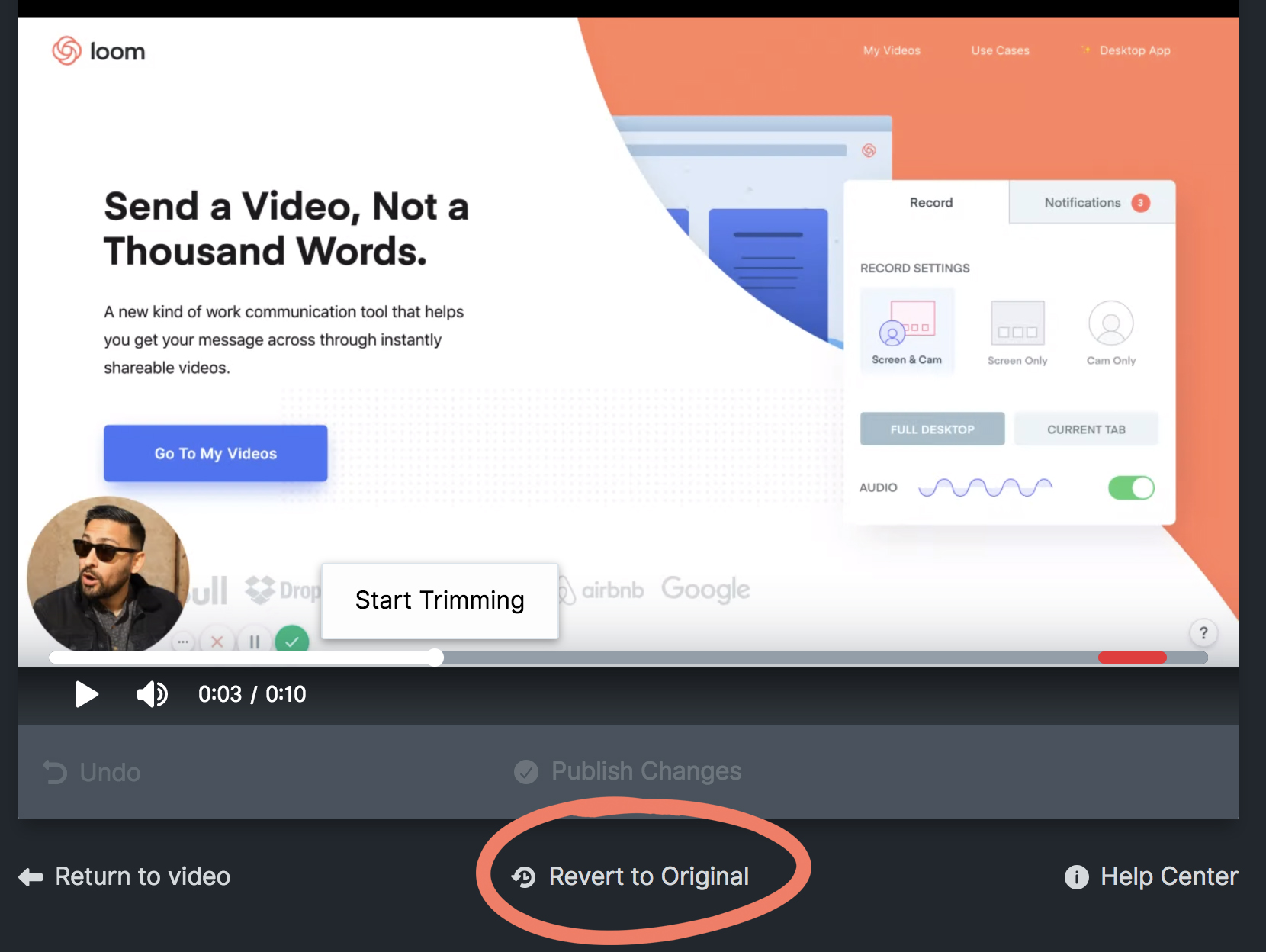Click the green checkmark finish recording icon
The height and width of the screenshot is (952, 1266).
[x=292, y=641]
